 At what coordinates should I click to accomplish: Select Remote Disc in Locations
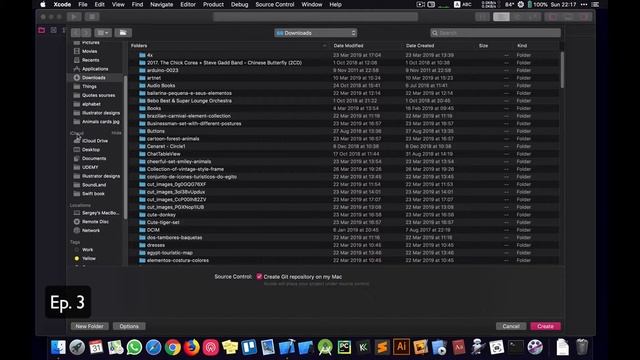(x=95, y=222)
